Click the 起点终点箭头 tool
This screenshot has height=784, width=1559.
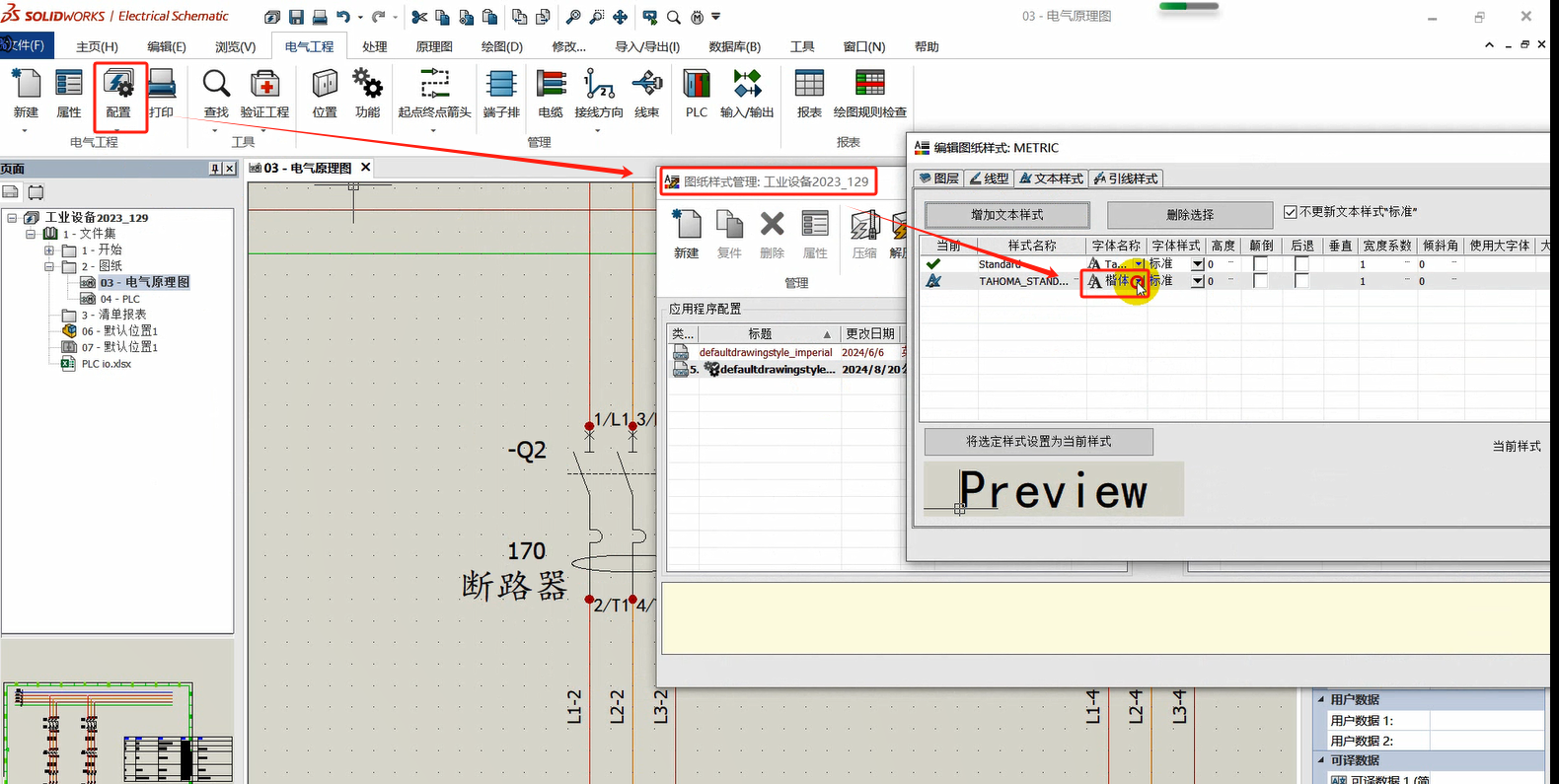point(434,95)
